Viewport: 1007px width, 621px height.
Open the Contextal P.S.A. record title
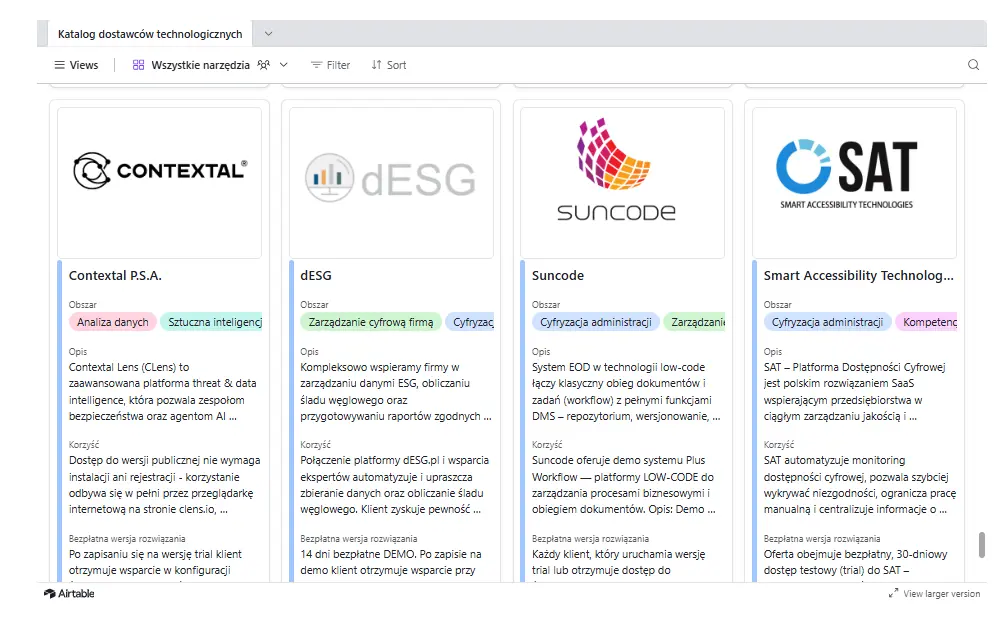(115, 276)
